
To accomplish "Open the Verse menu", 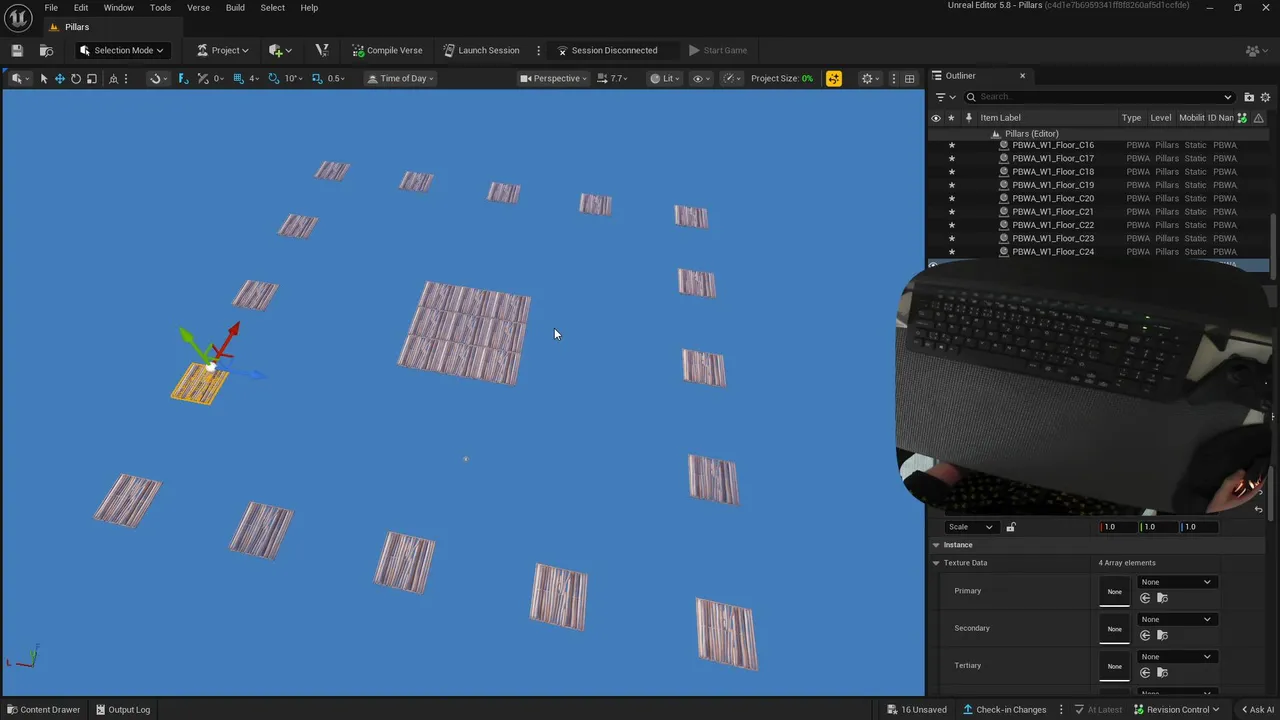I will point(198,8).
